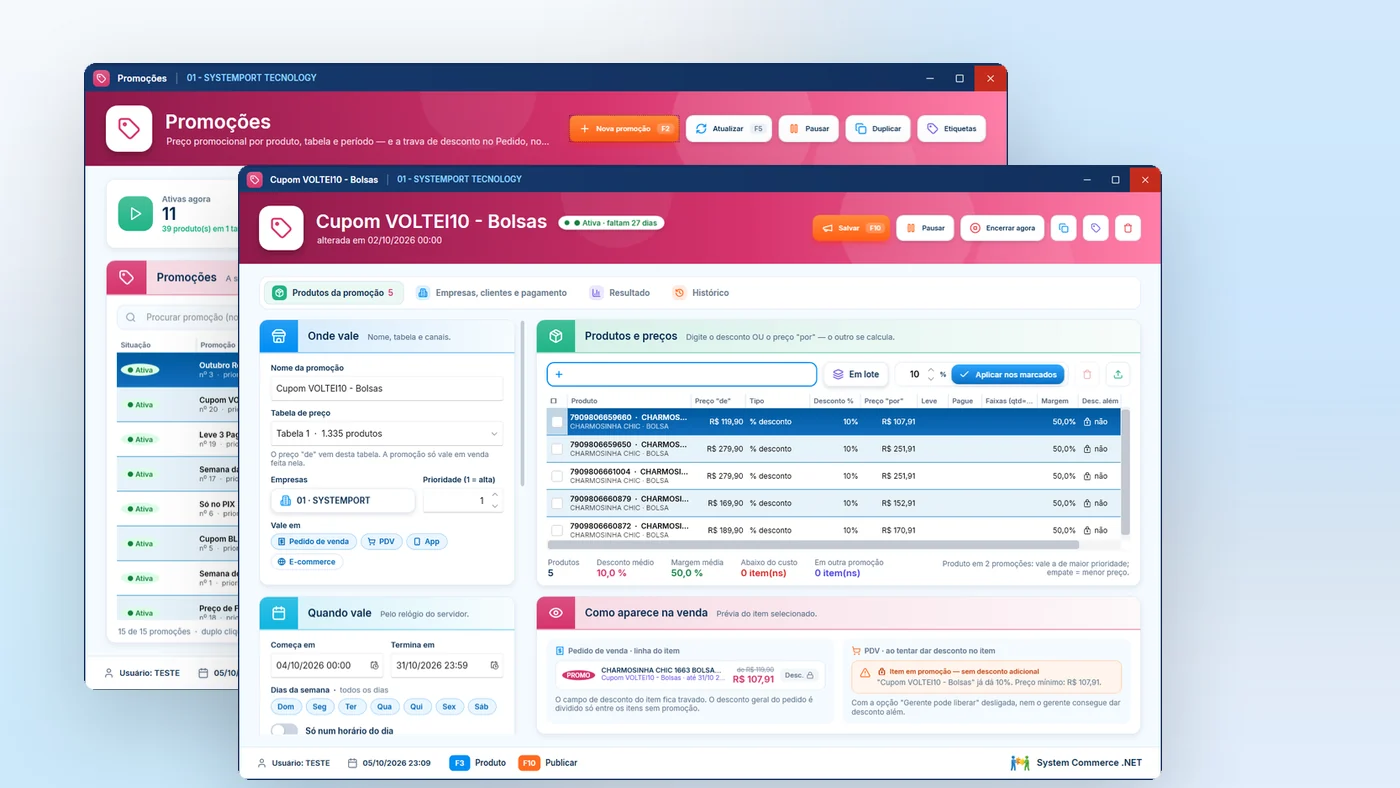Click the duplicate icon in the Cupom VOLTEI10 header

coord(1063,228)
